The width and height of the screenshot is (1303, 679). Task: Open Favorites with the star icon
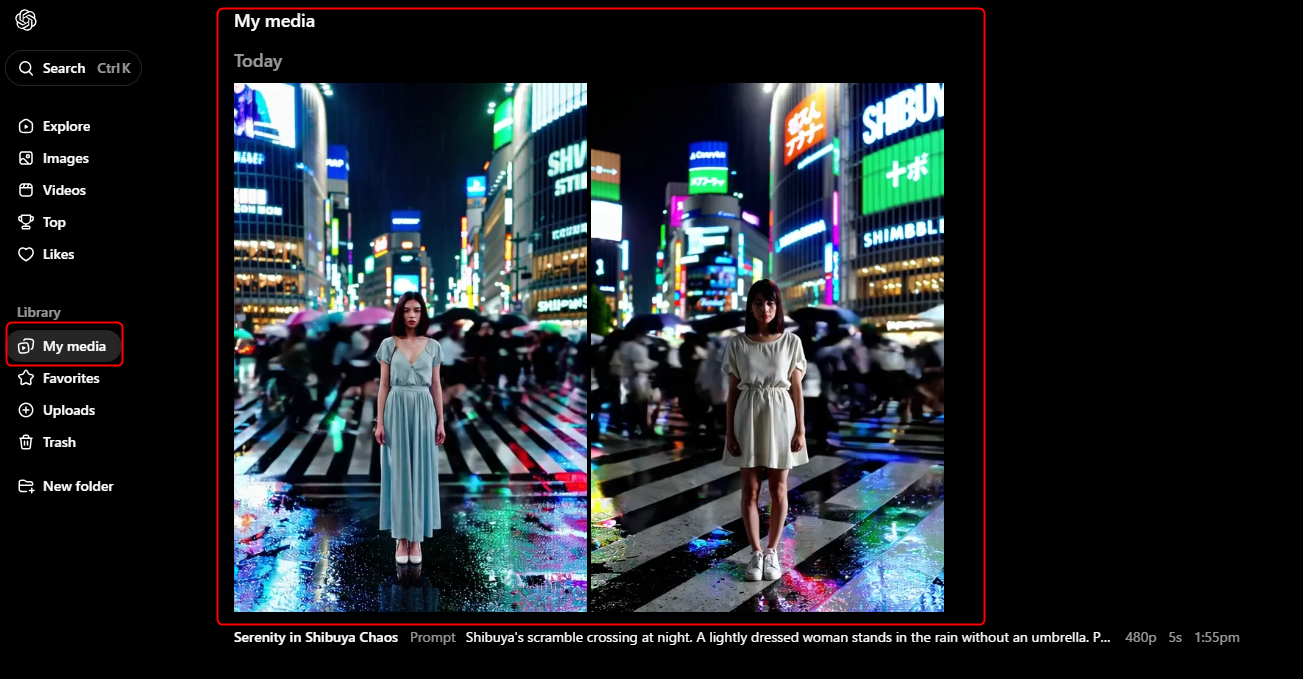pyautogui.click(x=26, y=378)
